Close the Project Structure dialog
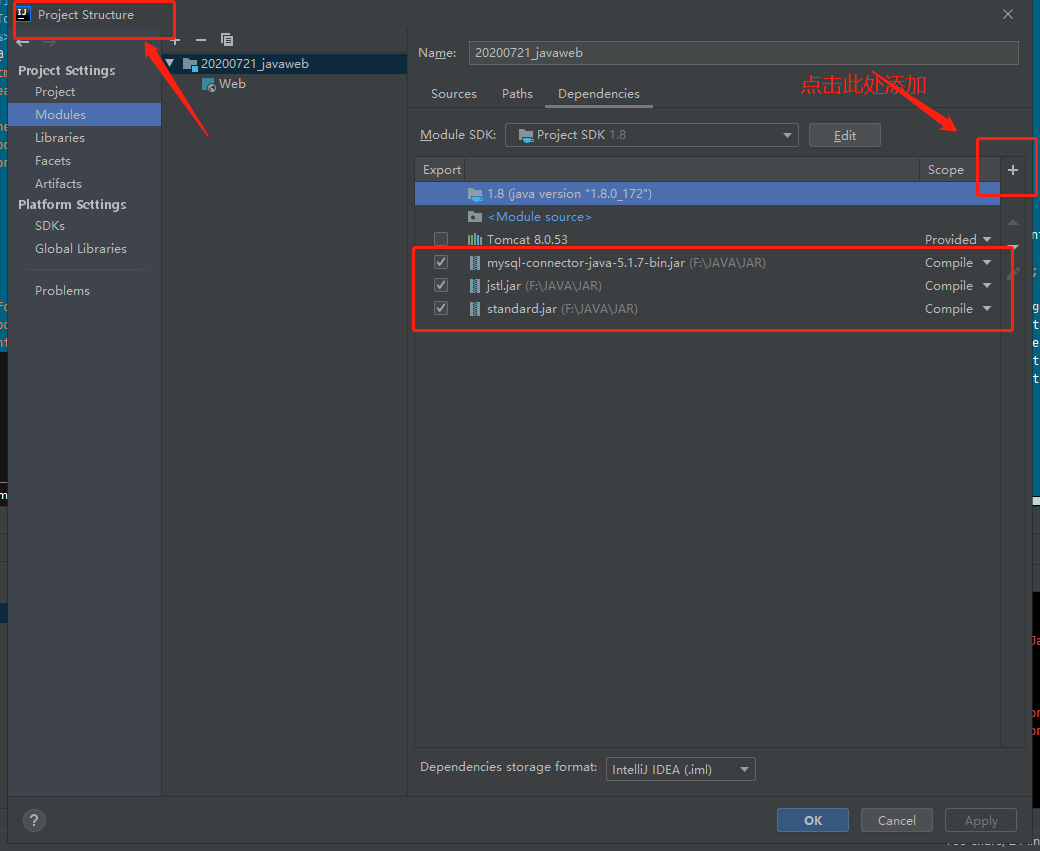This screenshot has width=1040, height=851. tap(1008, 14)
